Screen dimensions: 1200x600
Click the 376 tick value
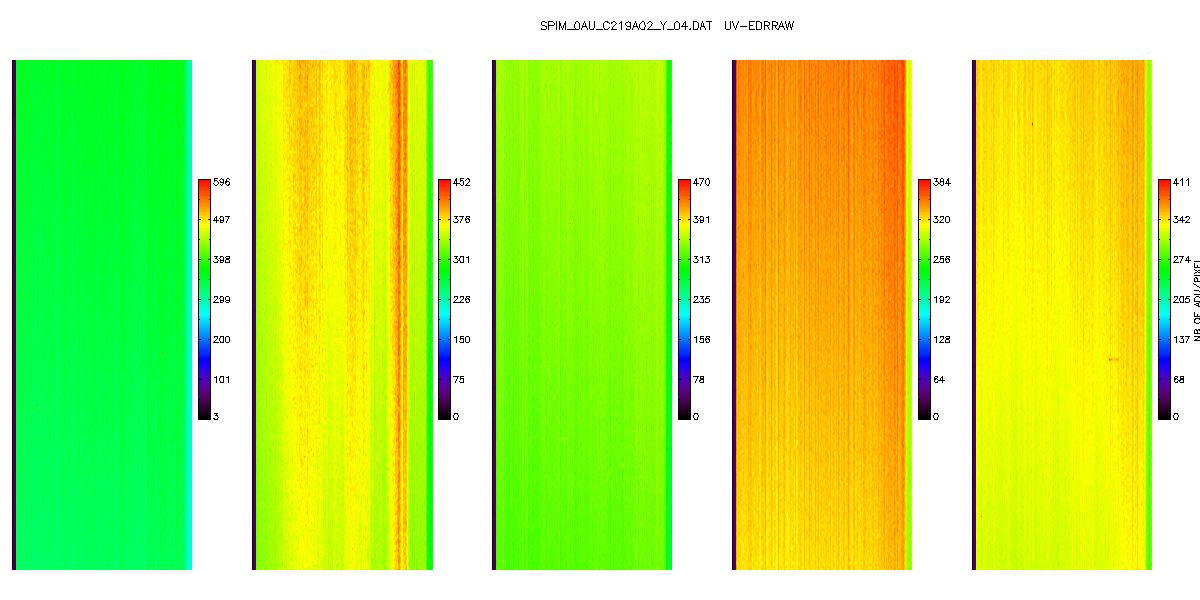point(461,219)
